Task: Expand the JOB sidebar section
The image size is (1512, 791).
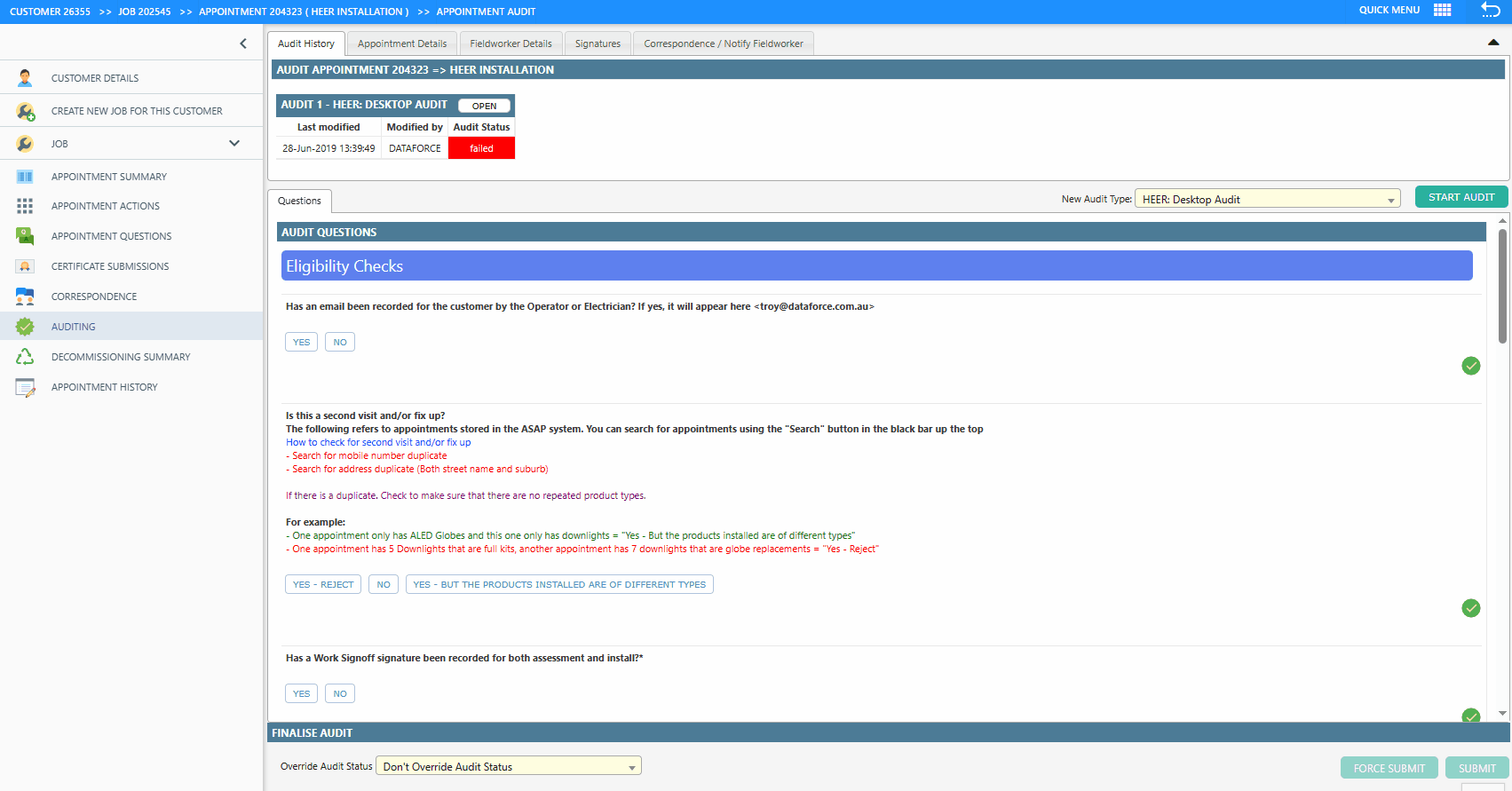Action: click(x=234, y=144)
